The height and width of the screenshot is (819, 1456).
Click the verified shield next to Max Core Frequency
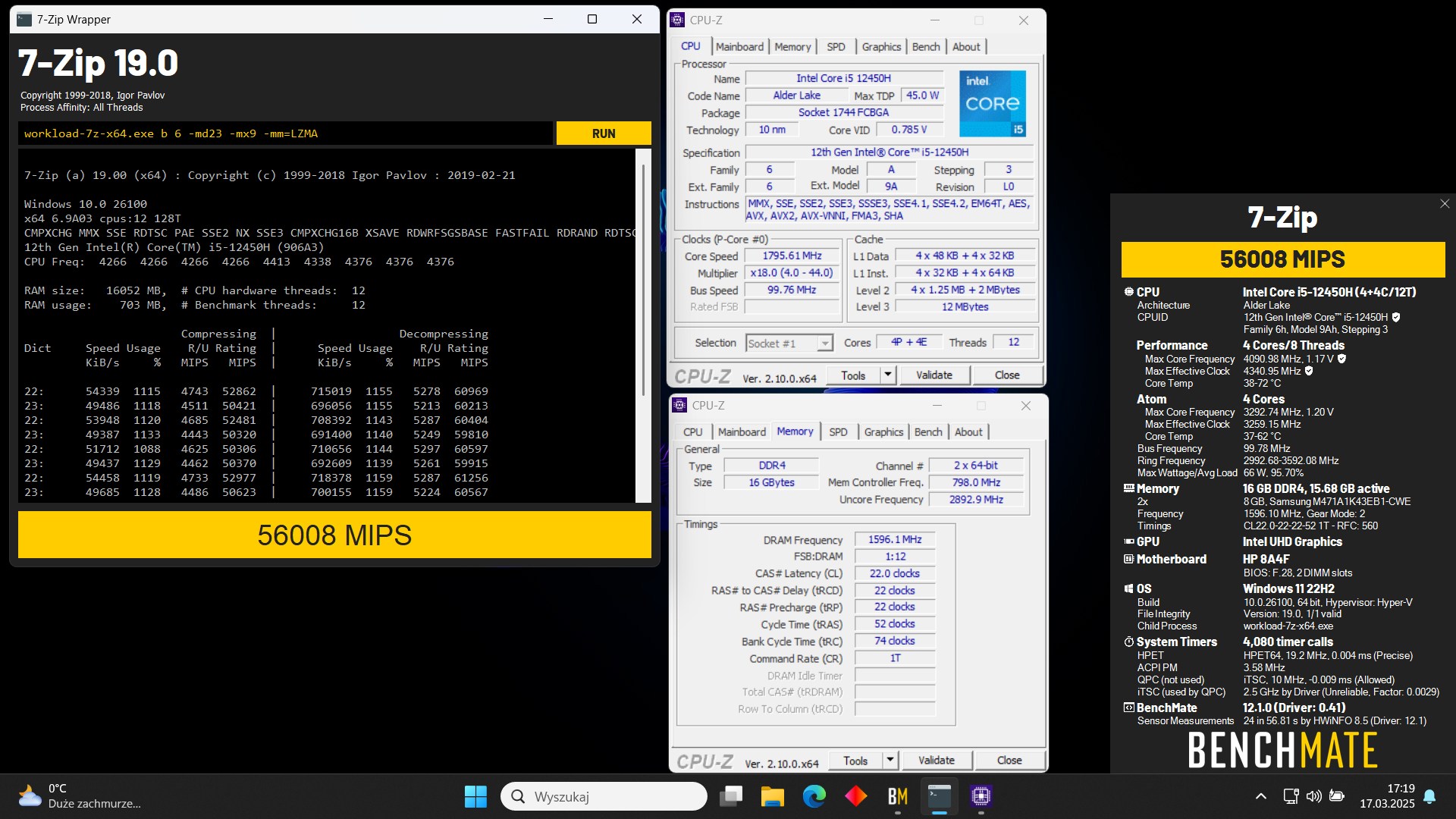point(1341,359)
